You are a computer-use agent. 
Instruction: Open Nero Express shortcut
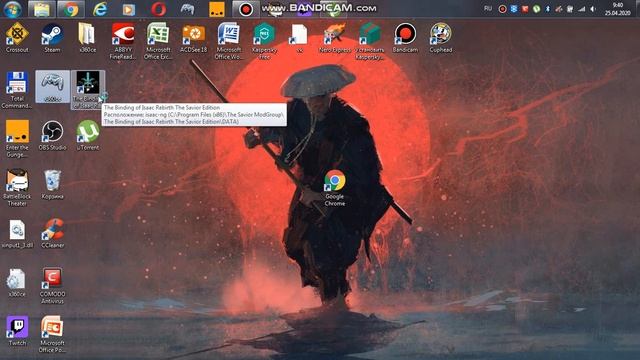pyautogui.click(x=335, y=38)
